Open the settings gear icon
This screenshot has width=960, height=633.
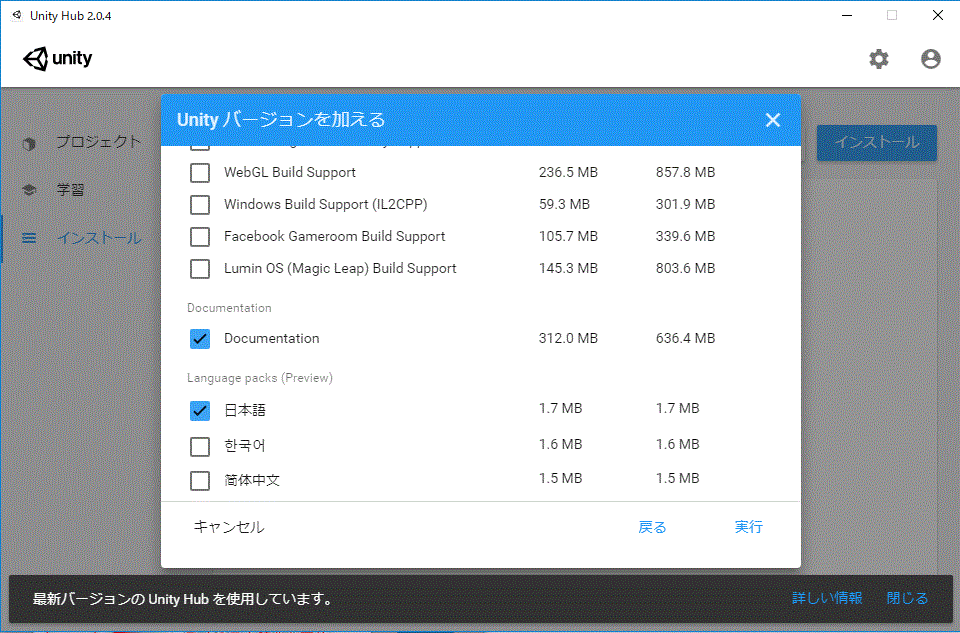point(878,59)
